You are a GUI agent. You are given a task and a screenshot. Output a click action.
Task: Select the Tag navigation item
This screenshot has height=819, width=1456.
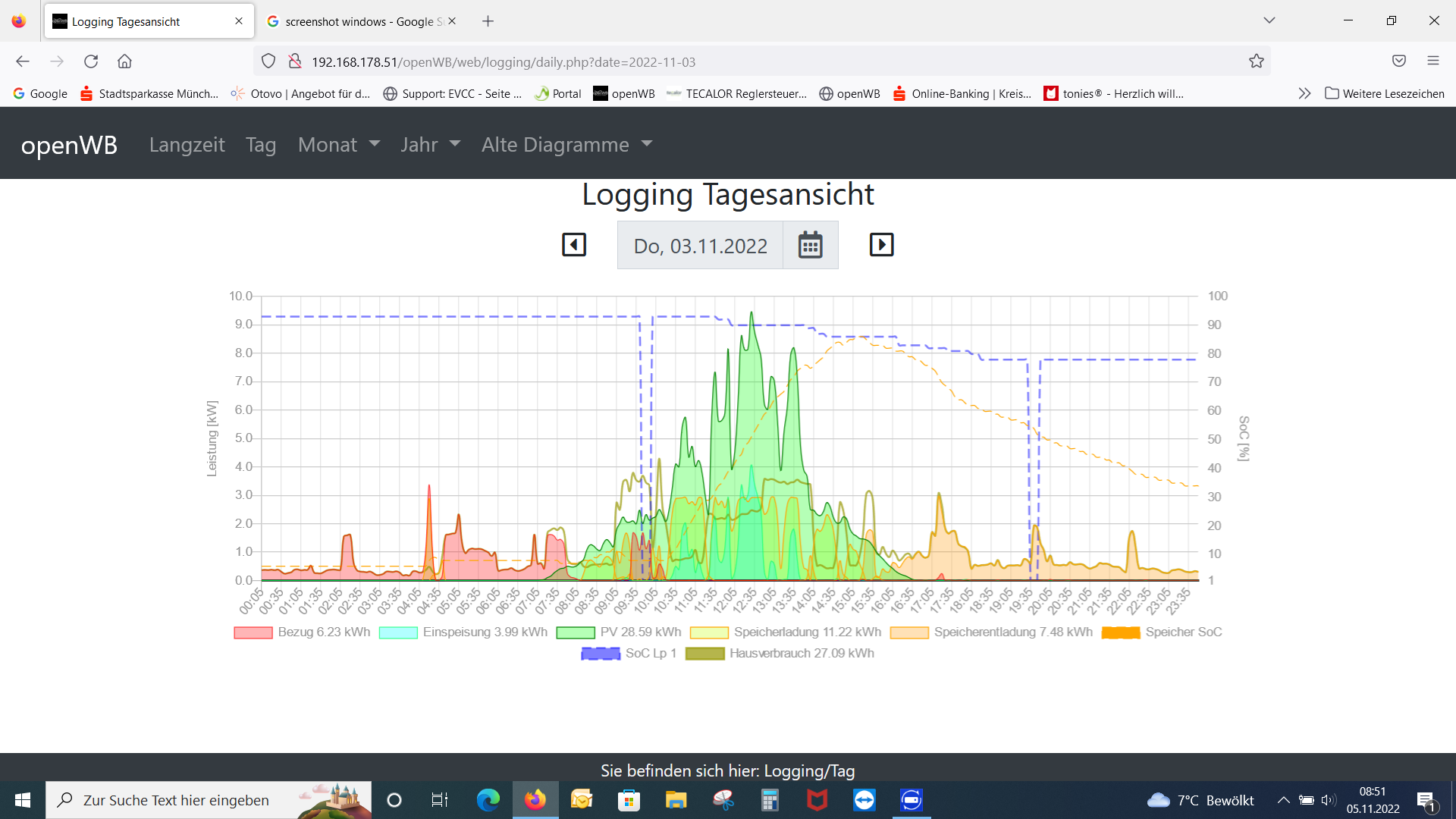260,145
